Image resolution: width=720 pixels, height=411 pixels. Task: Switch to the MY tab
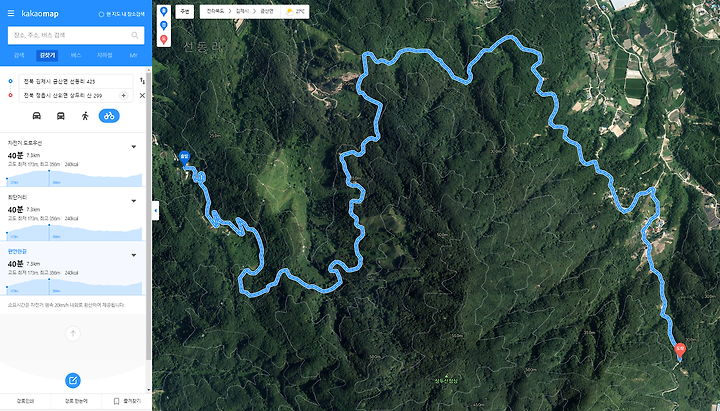click(133, 55)
